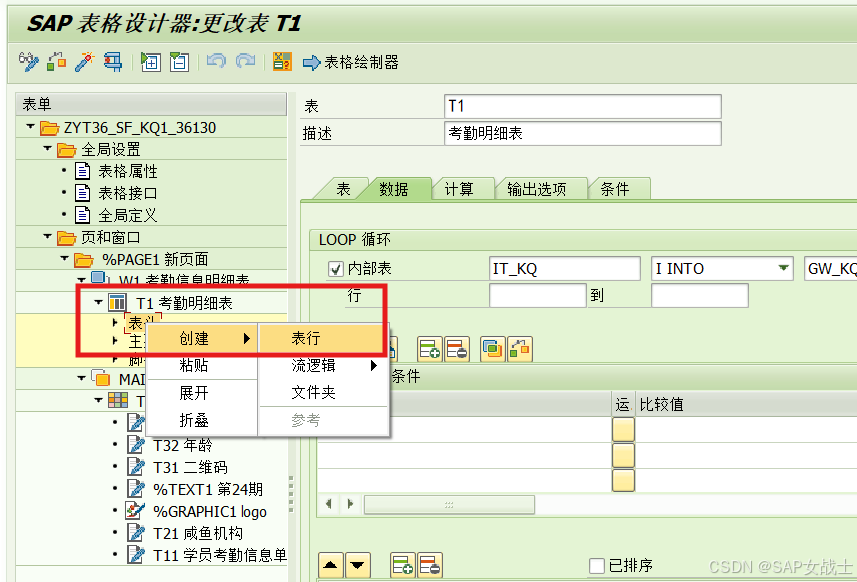Toggle the 内部表 checkbox
The width and height of the screenshot is (857, 582).
(335, 269)
